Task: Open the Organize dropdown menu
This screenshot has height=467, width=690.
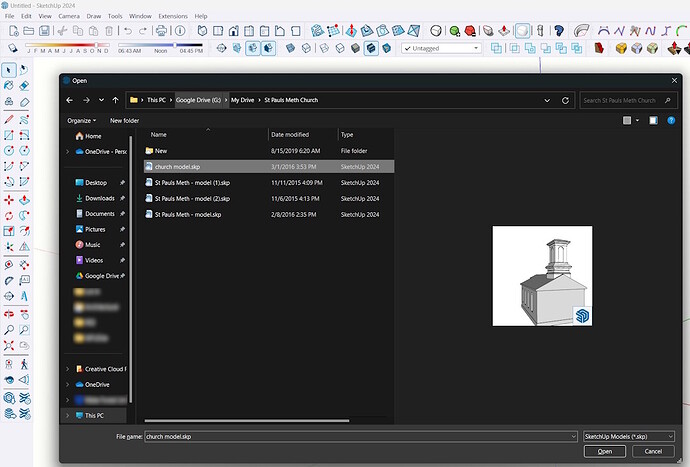Action: pos(82,120)
